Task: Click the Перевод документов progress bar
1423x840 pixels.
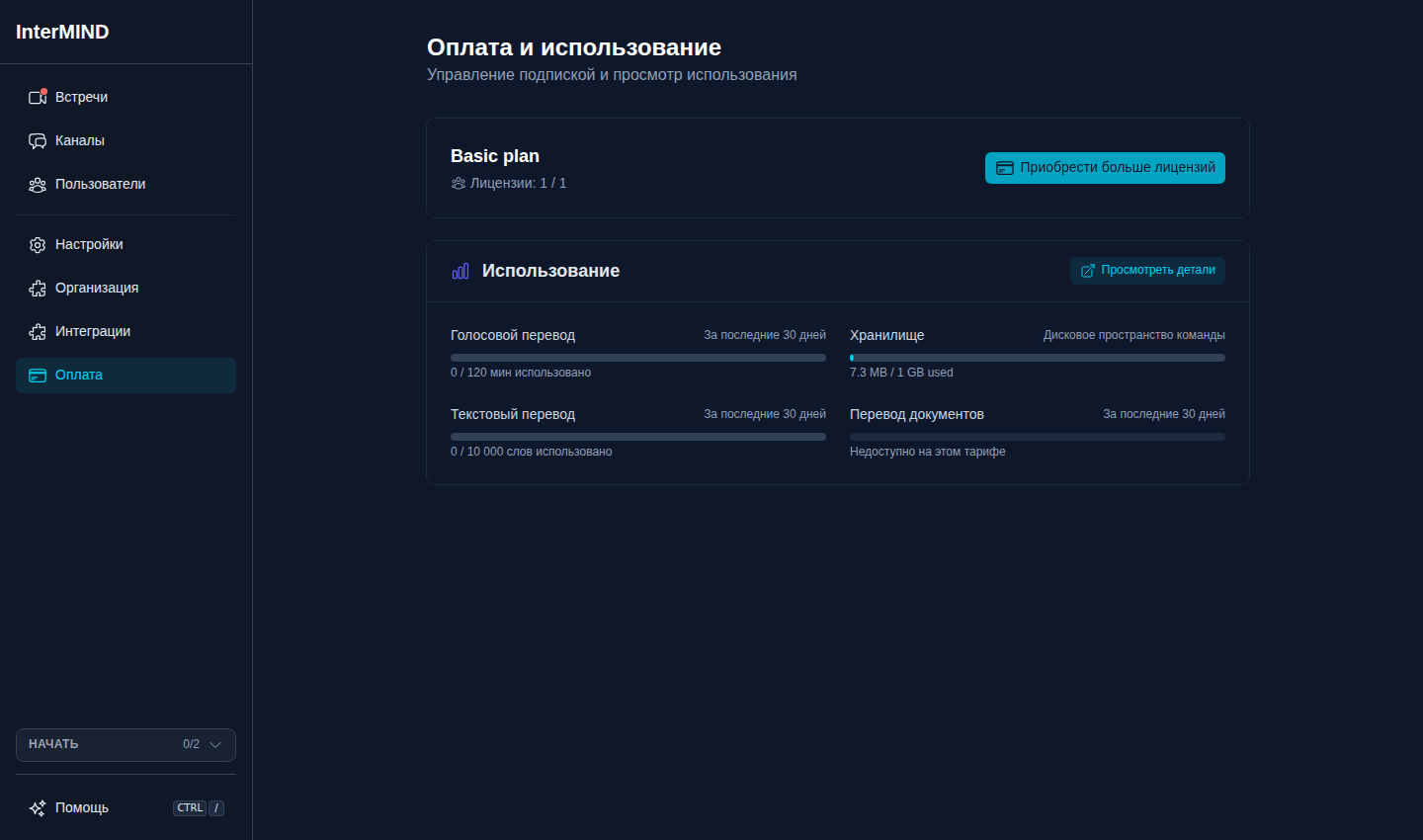Action: coord(1038,437)
